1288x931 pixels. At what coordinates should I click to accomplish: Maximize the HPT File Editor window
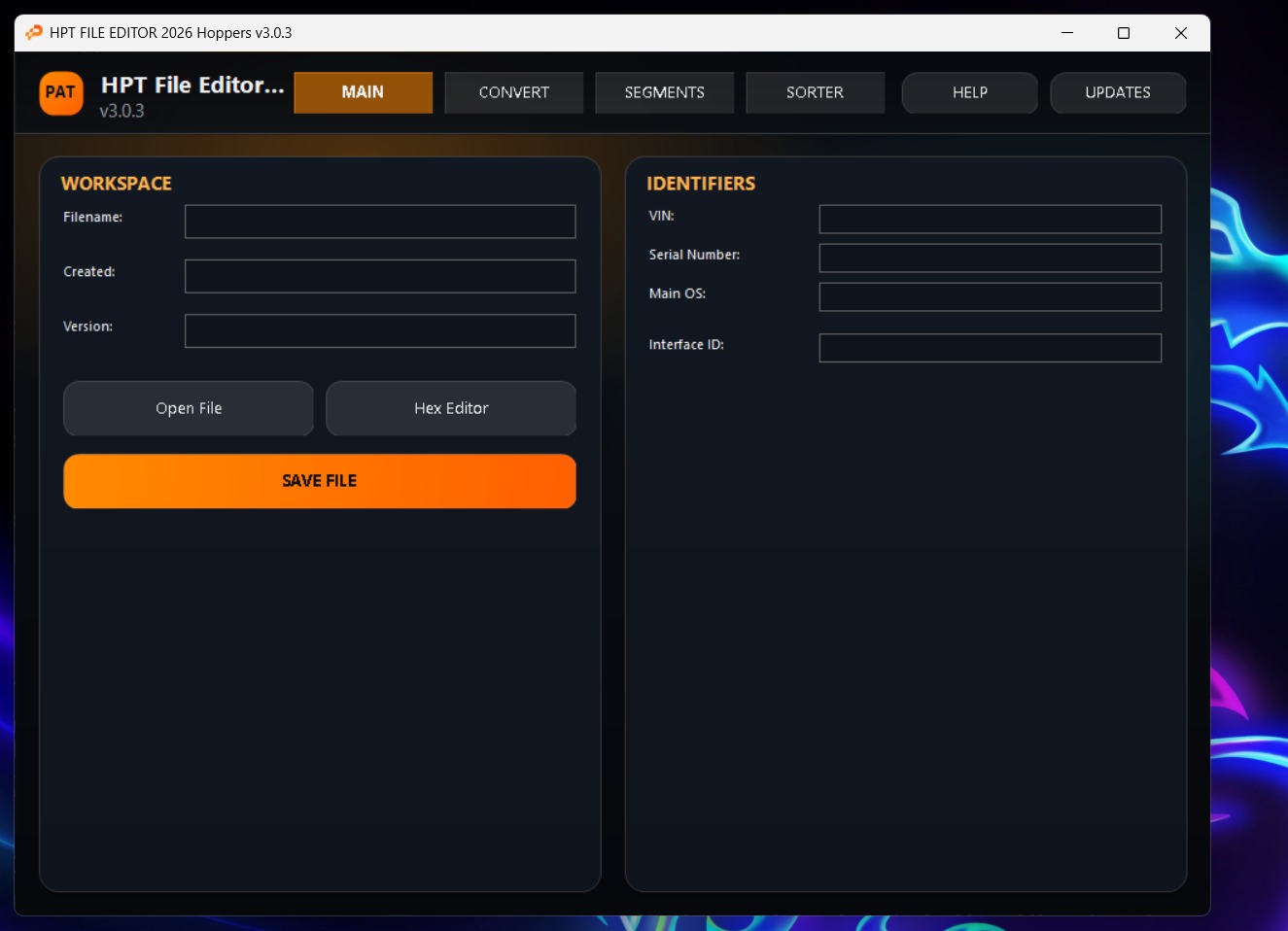[1124, 33]
